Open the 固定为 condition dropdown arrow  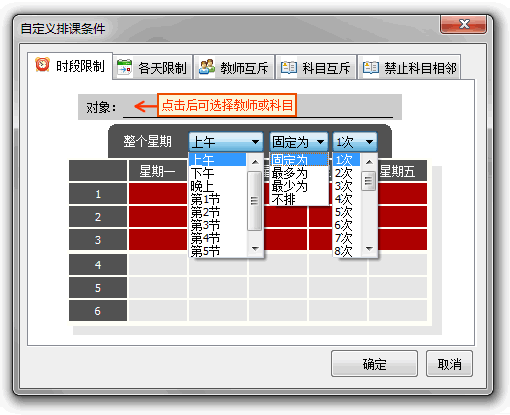click(x=321, y=142)
